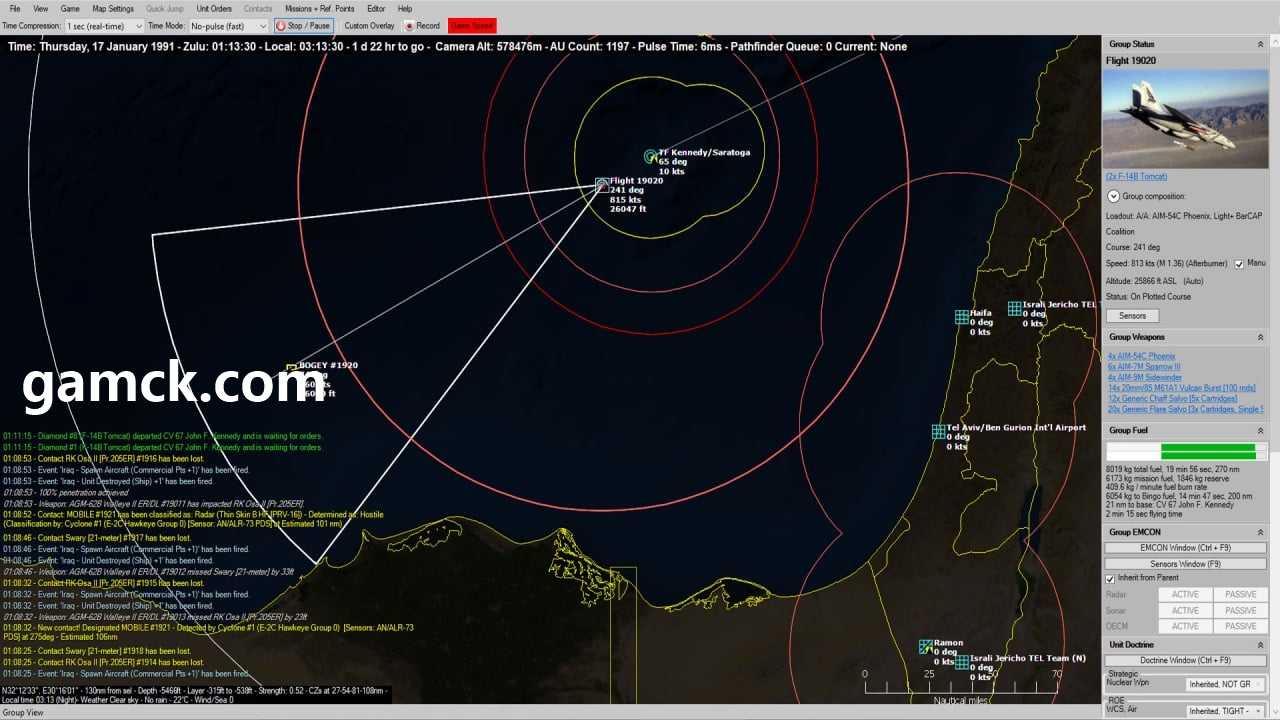
Task: Click the Custom Overlay button
Action: coord(369,26)
